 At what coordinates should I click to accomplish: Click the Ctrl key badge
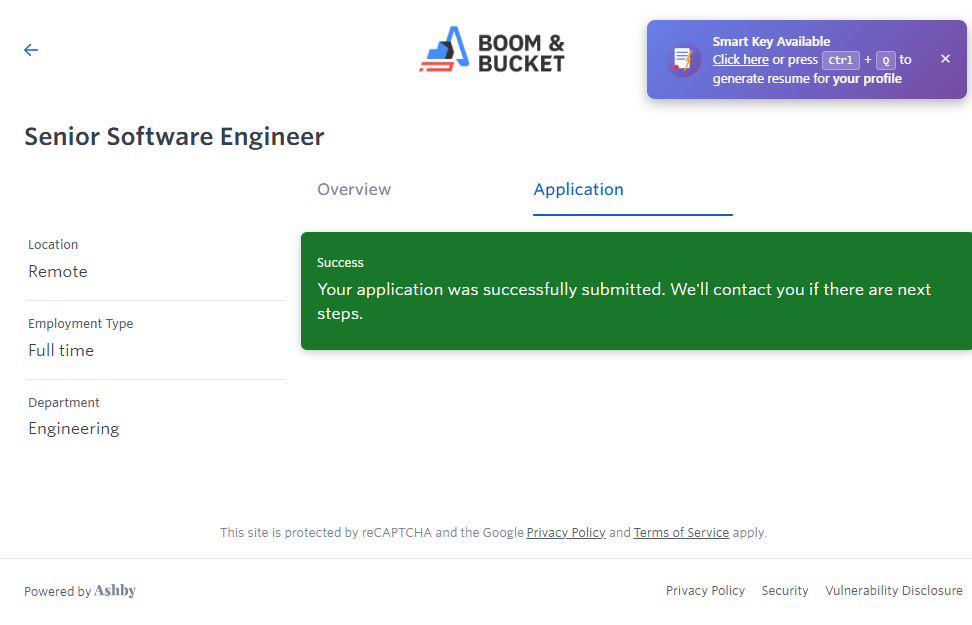pyautogui.click(x=840, y=60)
